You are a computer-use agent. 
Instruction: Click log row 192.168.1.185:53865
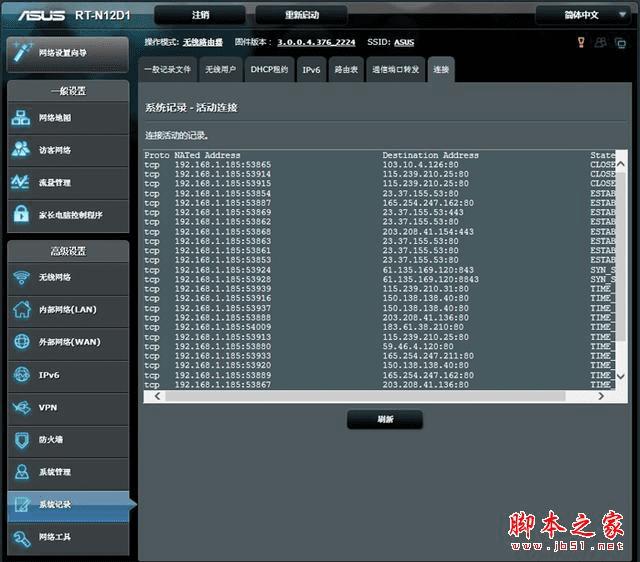coord(222,164)
